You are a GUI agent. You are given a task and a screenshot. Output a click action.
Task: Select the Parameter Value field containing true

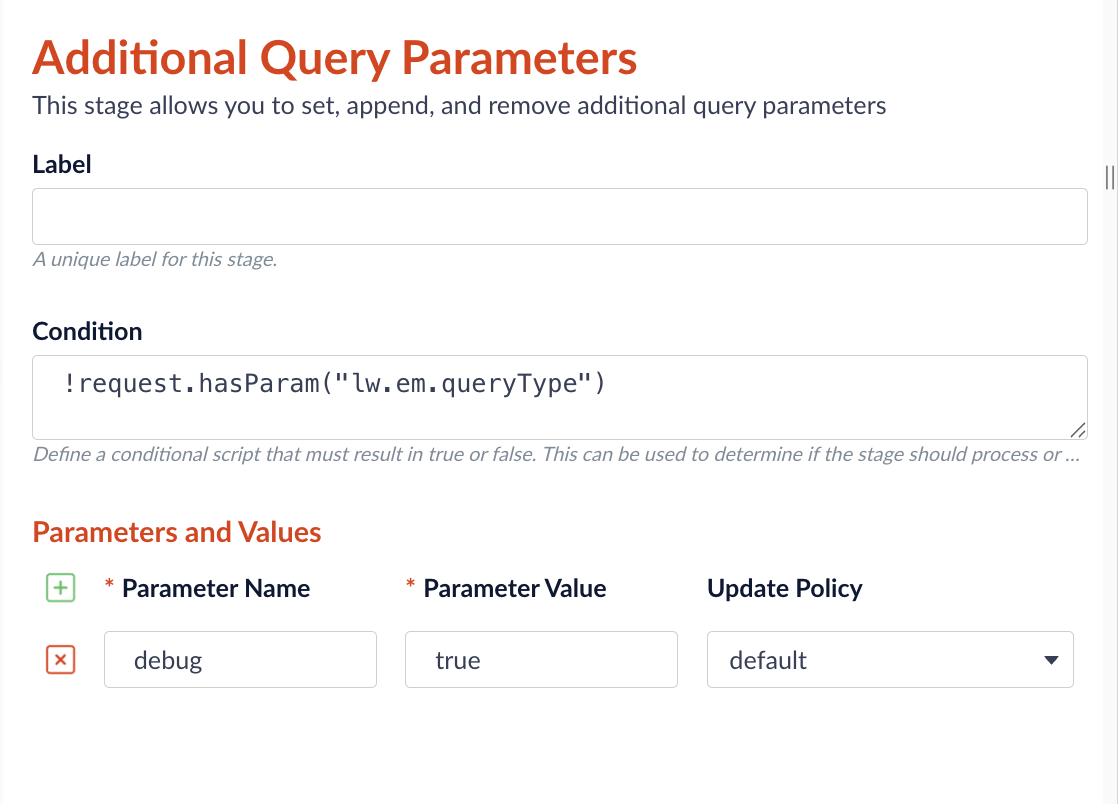541,659
